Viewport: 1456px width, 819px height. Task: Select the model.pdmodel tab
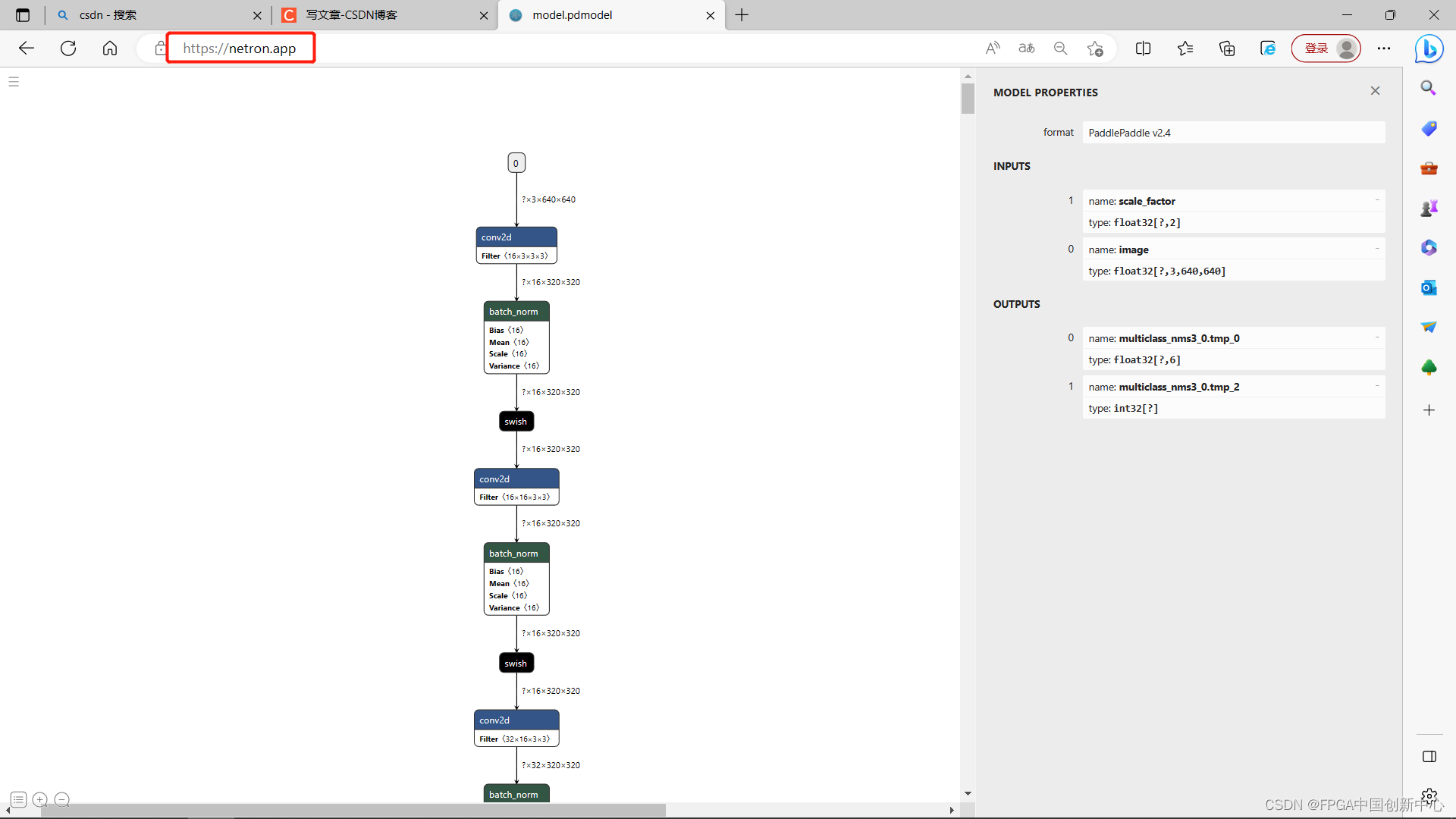pos(612,15)
